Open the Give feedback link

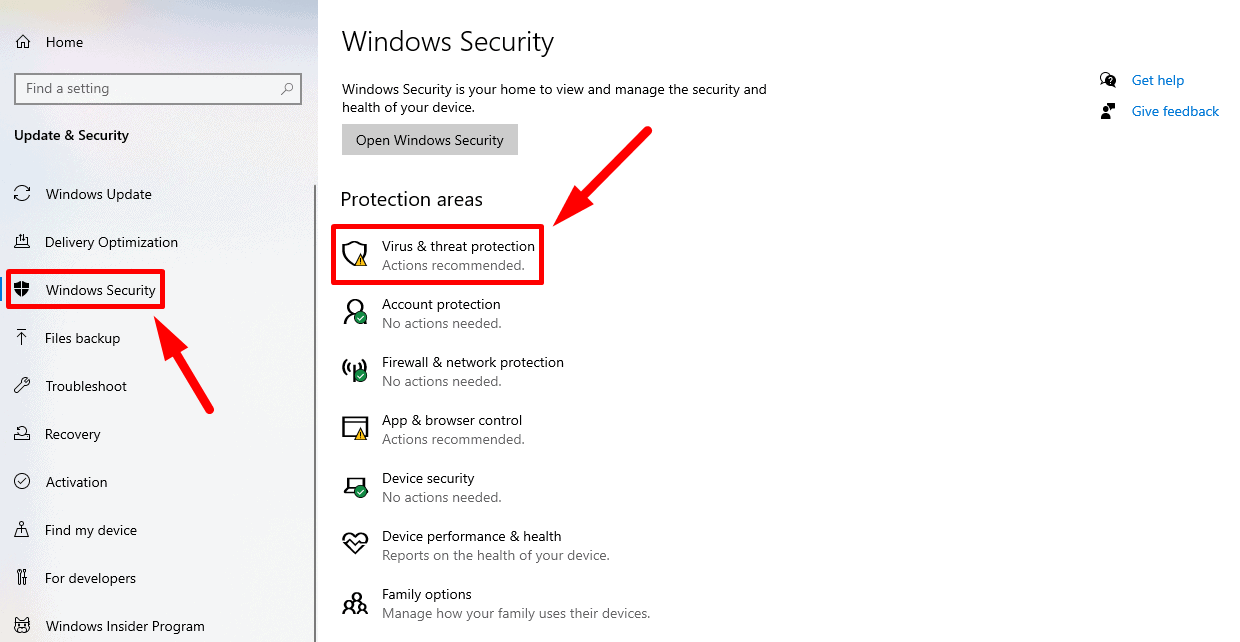1175,111
